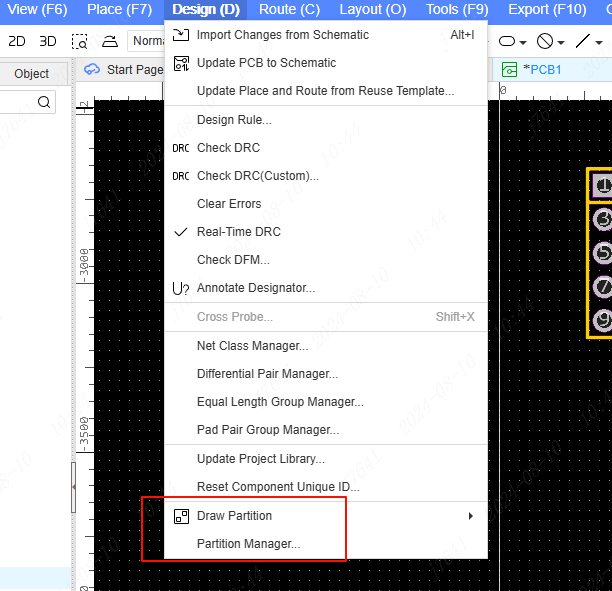Viewport: 612px width, 591px height.
Task: Click the Import Changes from Schematic icon
Action: coord(181,35)
